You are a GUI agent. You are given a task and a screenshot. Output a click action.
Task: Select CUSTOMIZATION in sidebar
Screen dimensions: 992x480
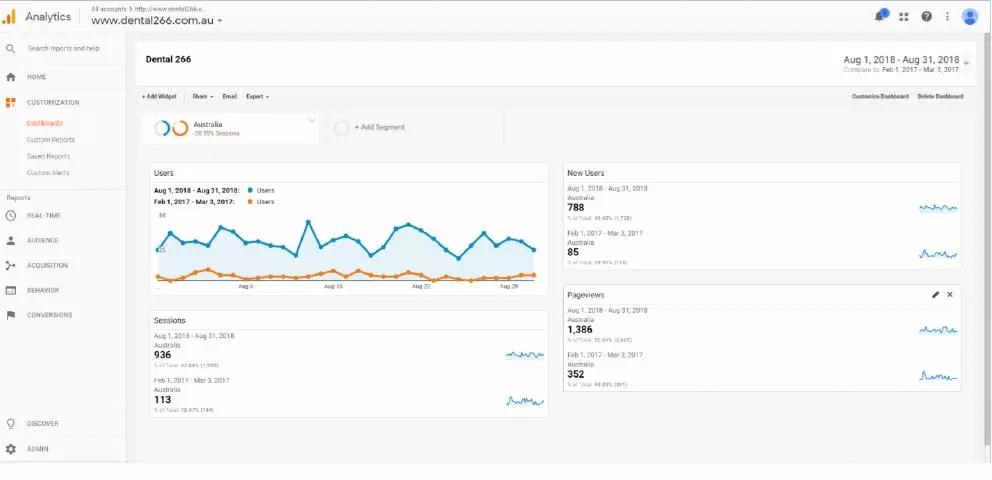53,102
